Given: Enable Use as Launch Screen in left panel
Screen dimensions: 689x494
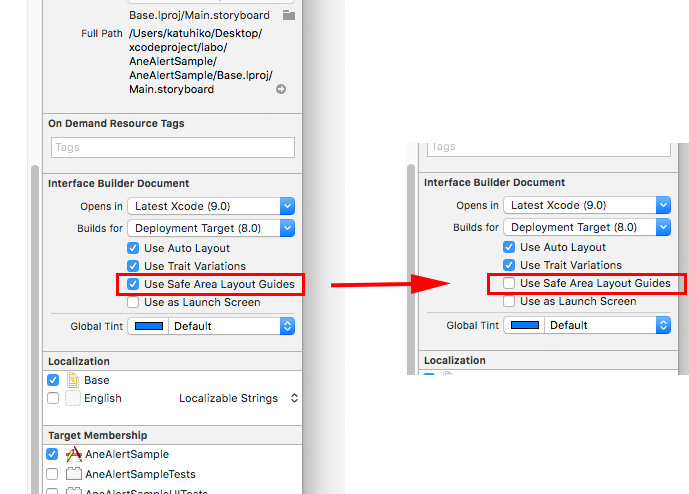Looking at the screenshot, I should [x=133, y=302].
